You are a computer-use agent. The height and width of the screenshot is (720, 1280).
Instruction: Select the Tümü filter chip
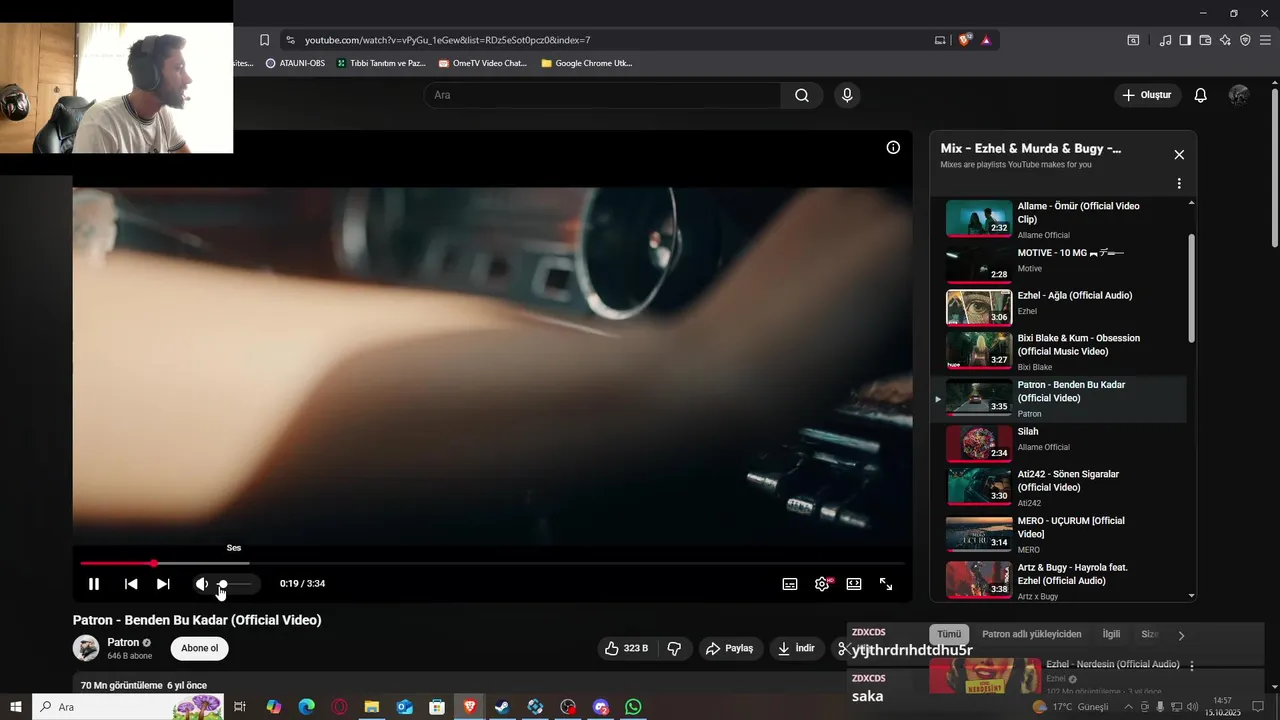tap(949, 634)
